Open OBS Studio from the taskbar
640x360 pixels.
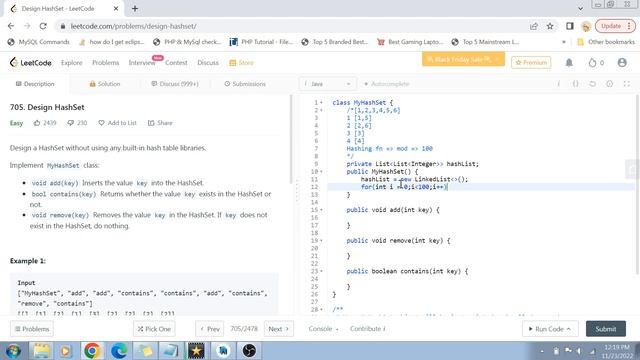click(249, 351)
